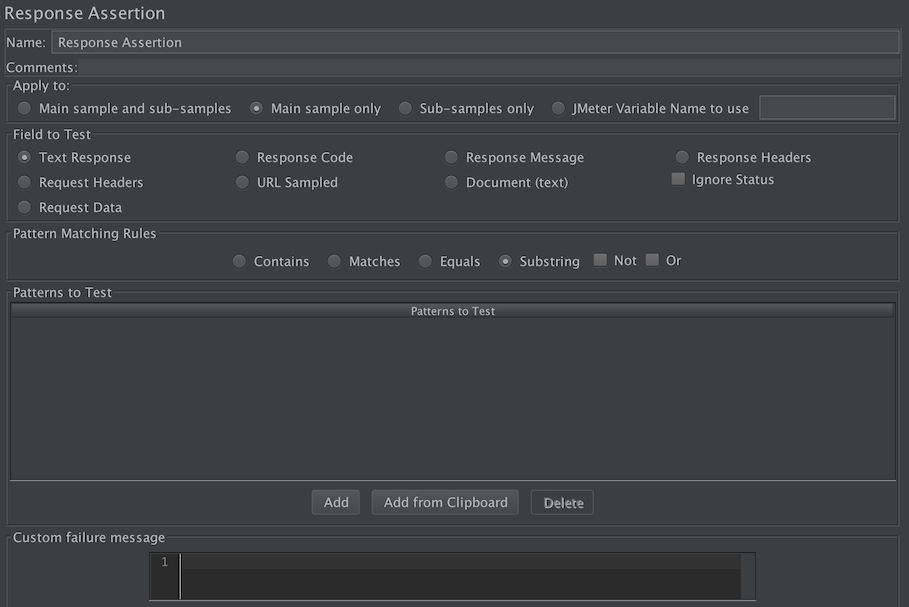Select JMeter Variable Name to use
This screenshot has width=909, height=607.
558,108
